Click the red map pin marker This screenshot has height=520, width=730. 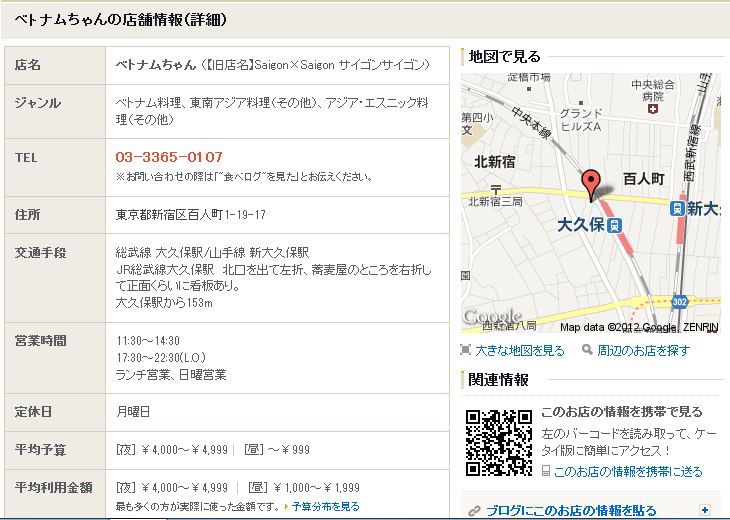(x=591, y=183)
